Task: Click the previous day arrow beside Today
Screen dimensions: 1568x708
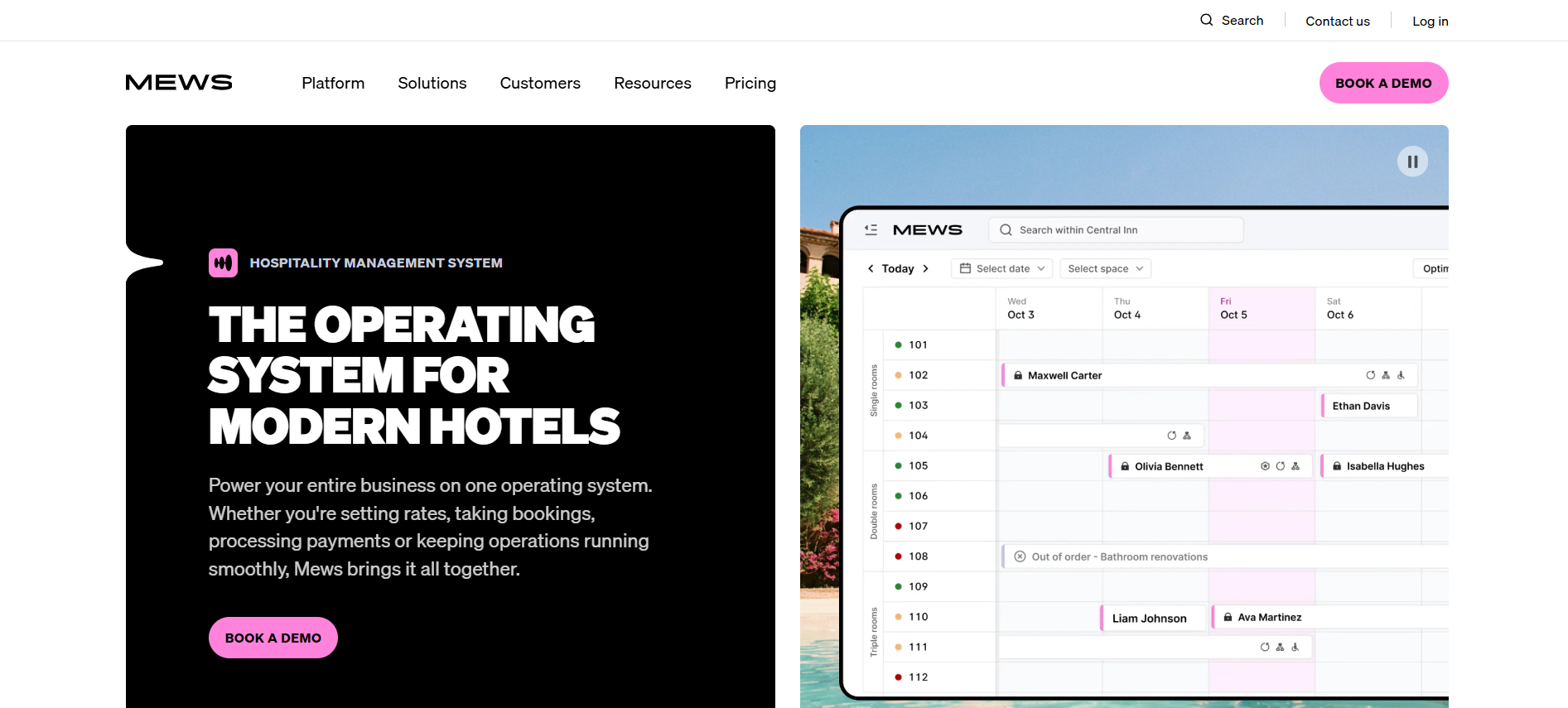Action: [871, 268]
